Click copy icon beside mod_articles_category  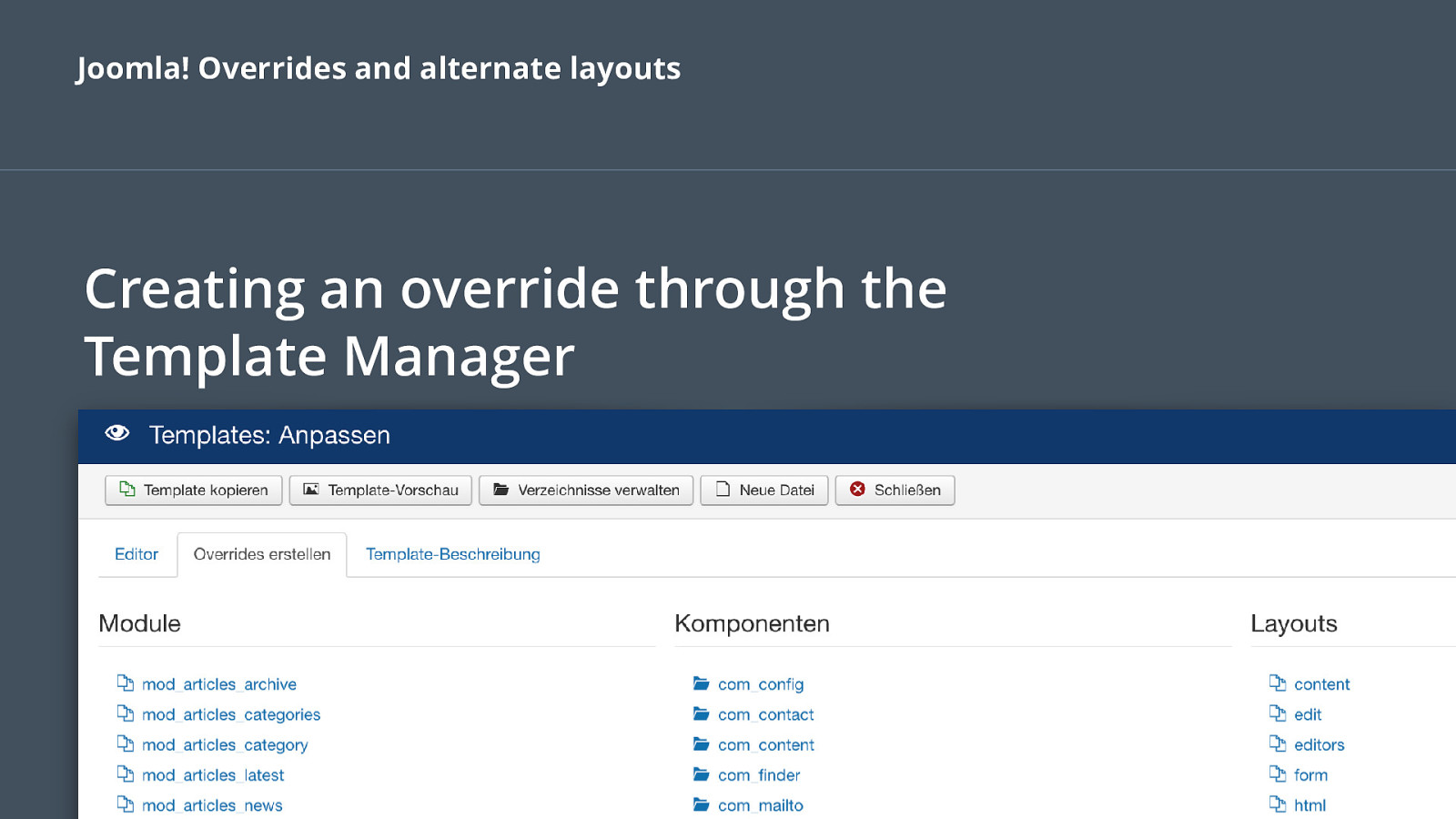(x=126, y=743)
